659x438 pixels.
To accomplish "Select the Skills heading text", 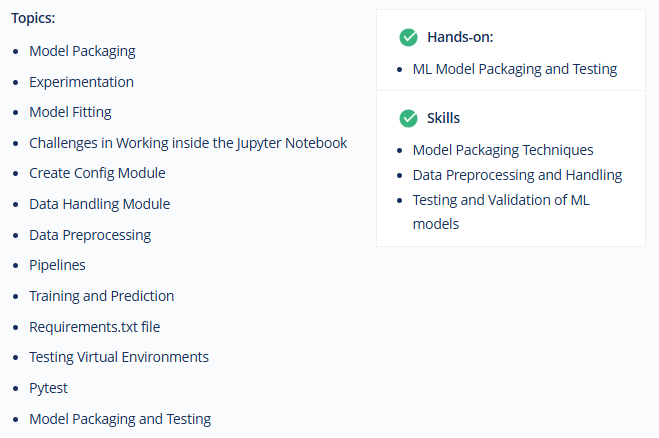I will coord(443,118).
